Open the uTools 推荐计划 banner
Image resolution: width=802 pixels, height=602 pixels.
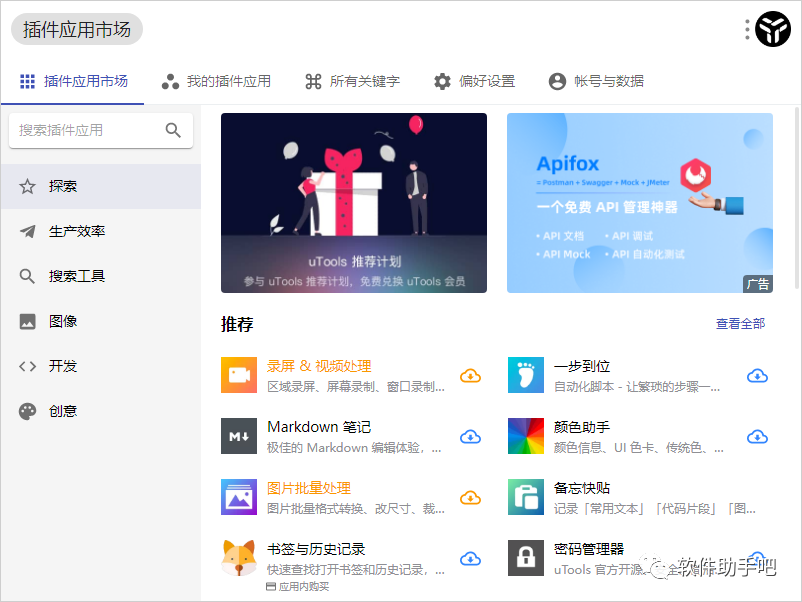[x=354, y=203]
